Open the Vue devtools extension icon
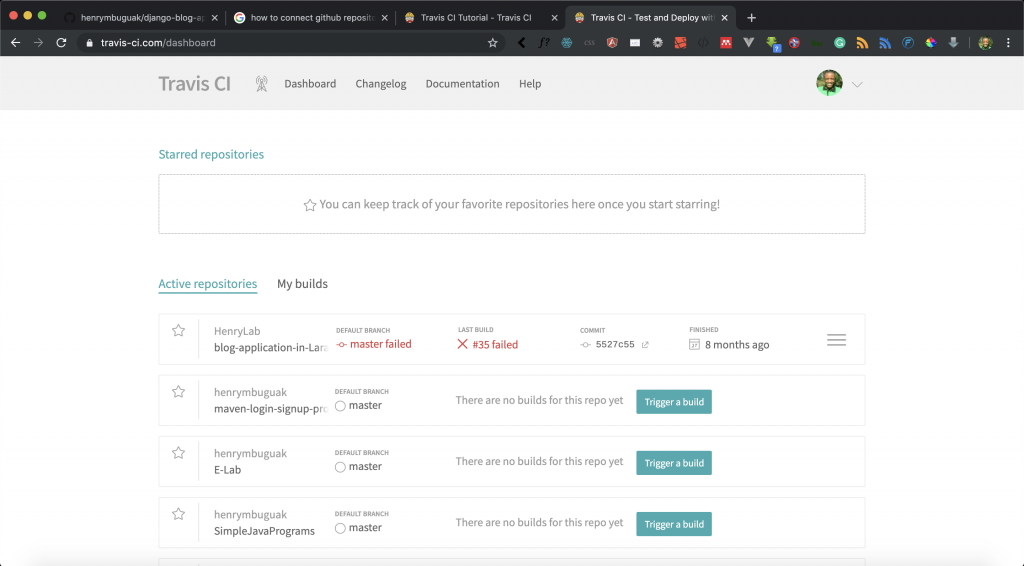Image resolution: width=1024 pixels, height=566 pixels. click(x=748, y=42)
